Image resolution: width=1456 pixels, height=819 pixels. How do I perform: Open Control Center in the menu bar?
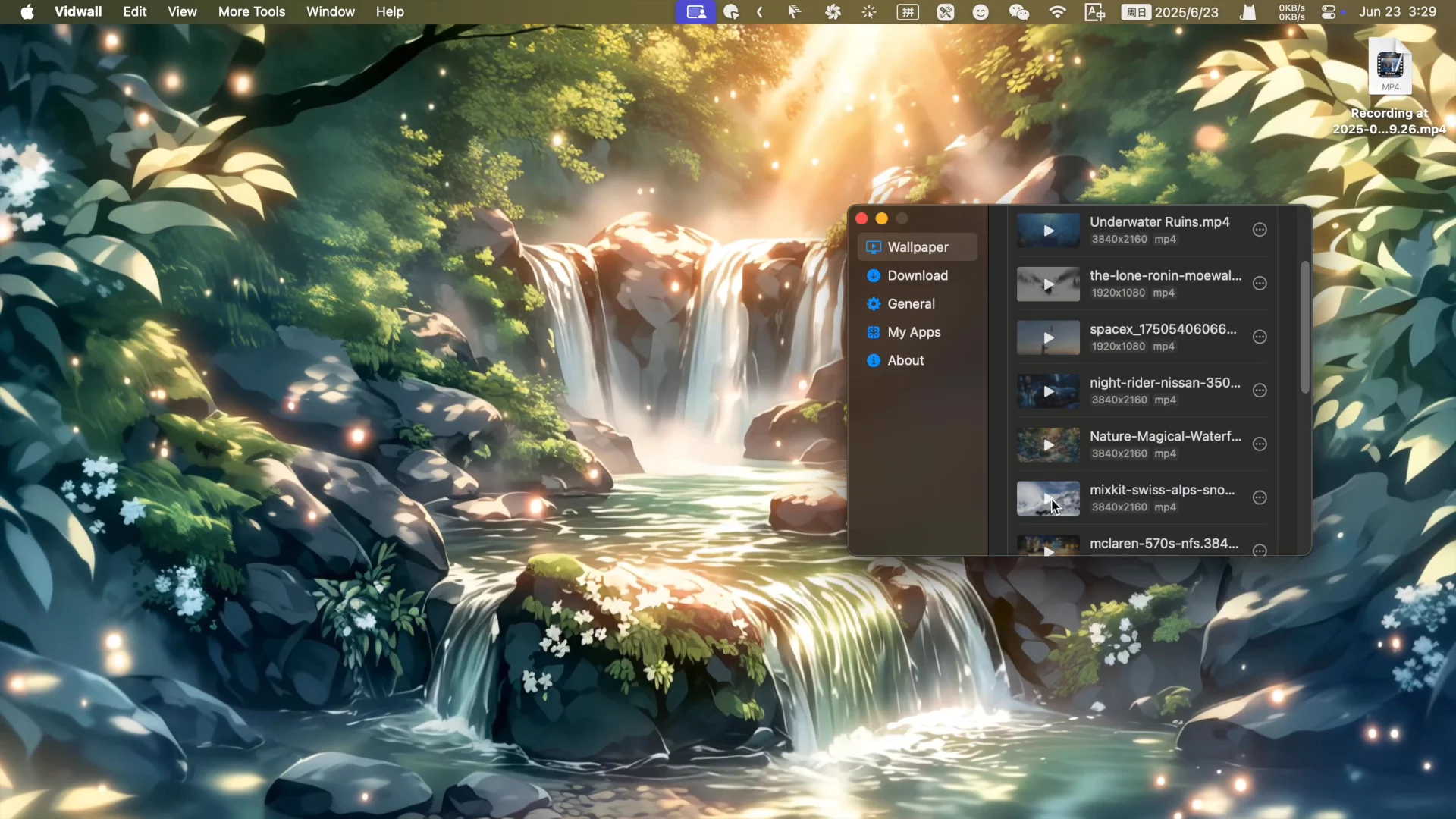click(1329, 12)
